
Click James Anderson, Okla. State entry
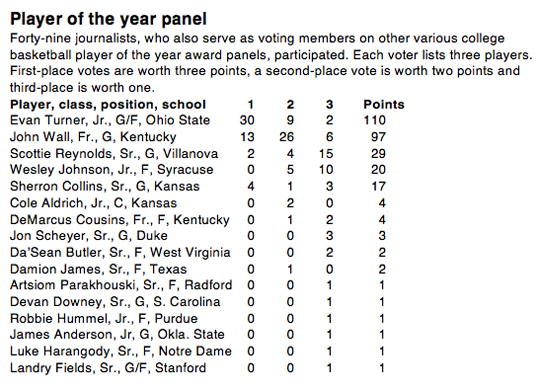(117, 335)
